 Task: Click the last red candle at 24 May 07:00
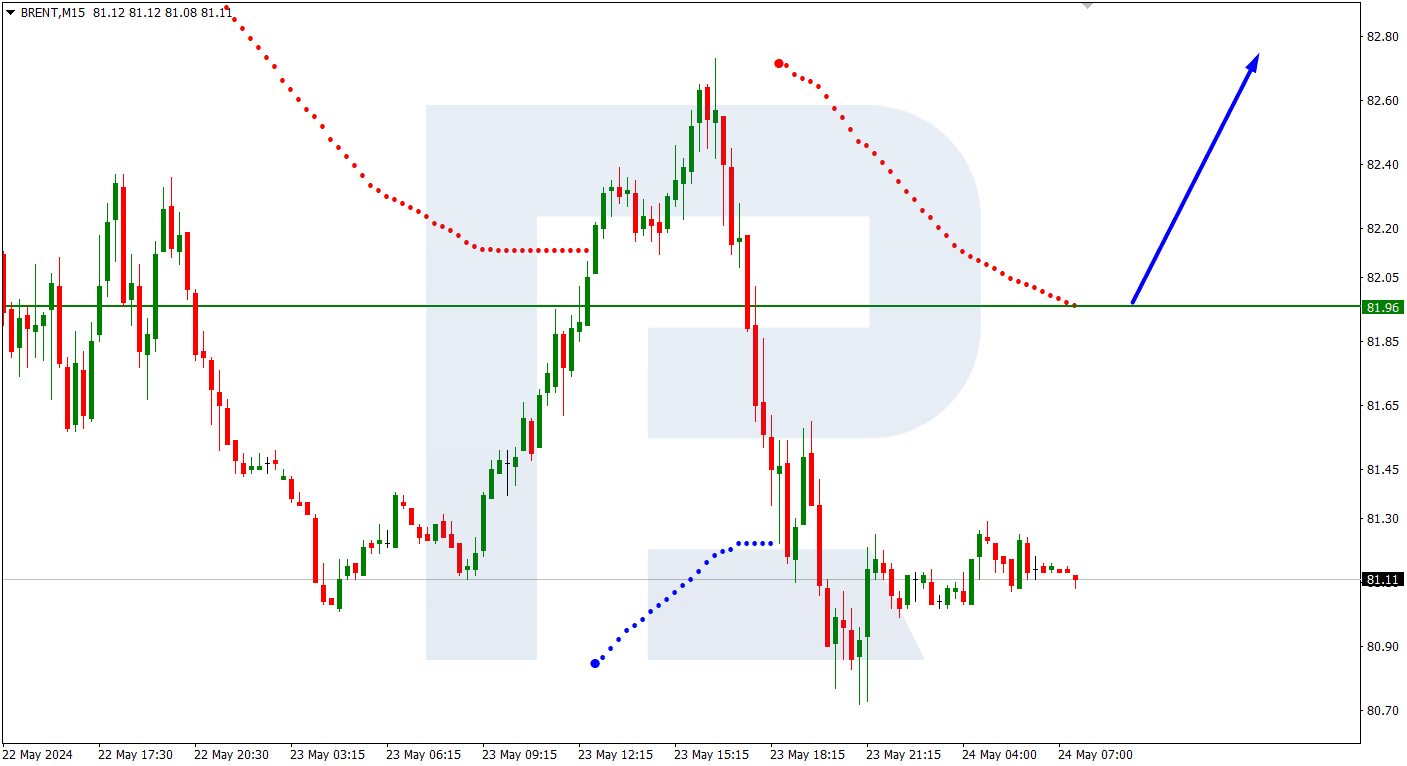(1076, 578)
